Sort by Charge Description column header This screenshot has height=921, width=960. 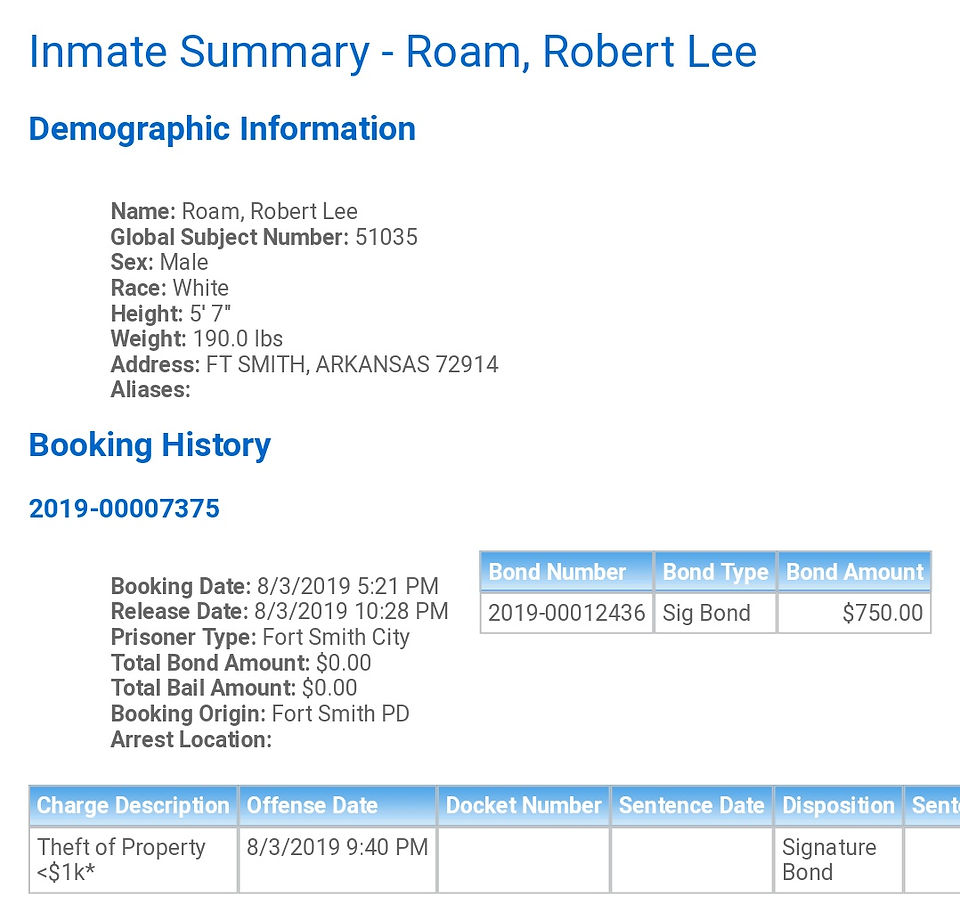point(133,805)
